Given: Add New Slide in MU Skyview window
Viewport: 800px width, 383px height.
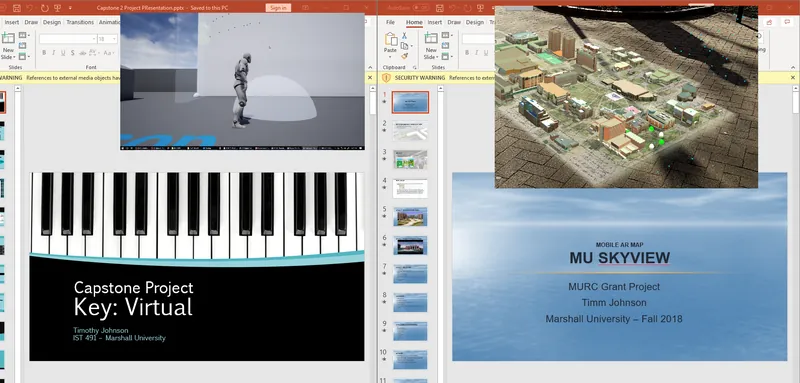Looking at the screenshot, I should (x=431, y=39).
